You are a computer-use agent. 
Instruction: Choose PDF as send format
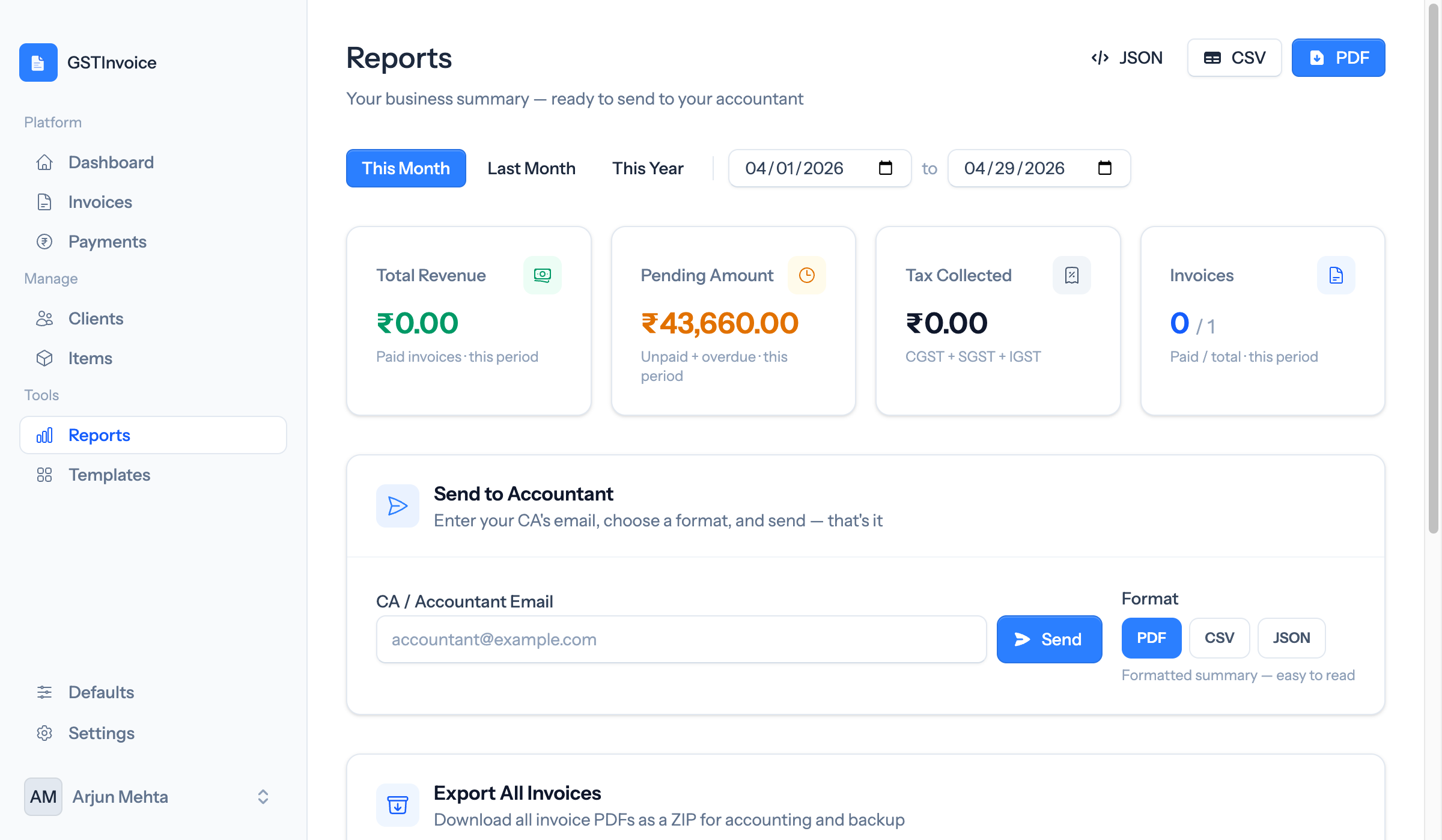pyautogui.click(x=1152, y=638)
